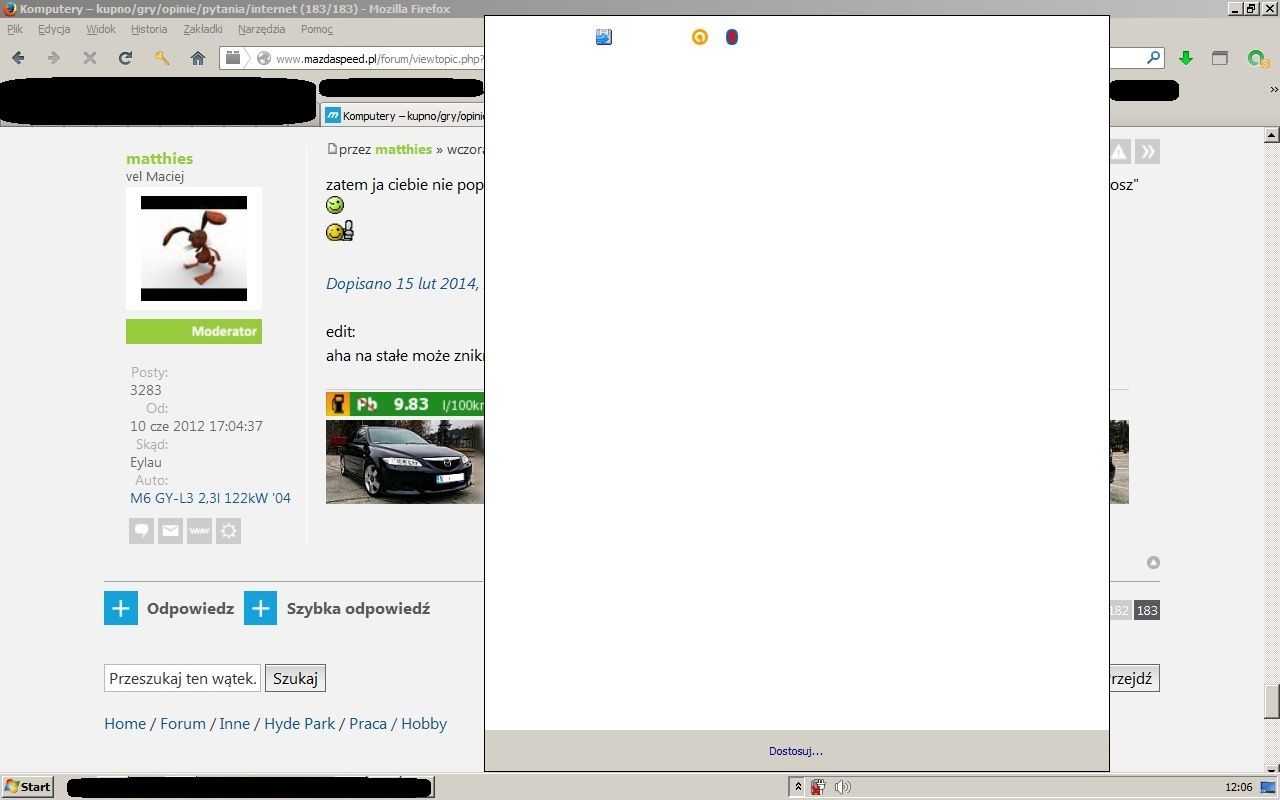The height and width of the screenshot is (800, 1280).
Task: Click the Szukaj button
Action: point(295,678)
